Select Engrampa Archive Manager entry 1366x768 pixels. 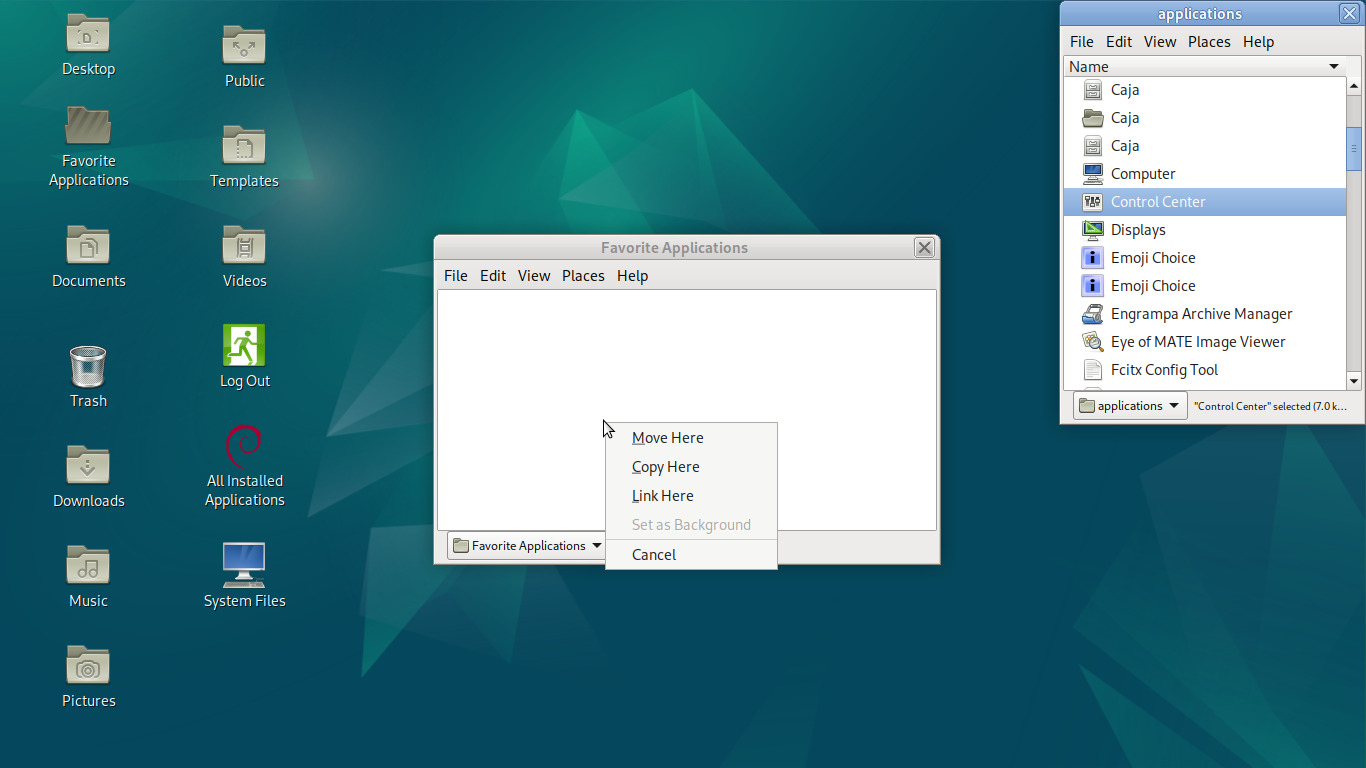coord(1205,314)
